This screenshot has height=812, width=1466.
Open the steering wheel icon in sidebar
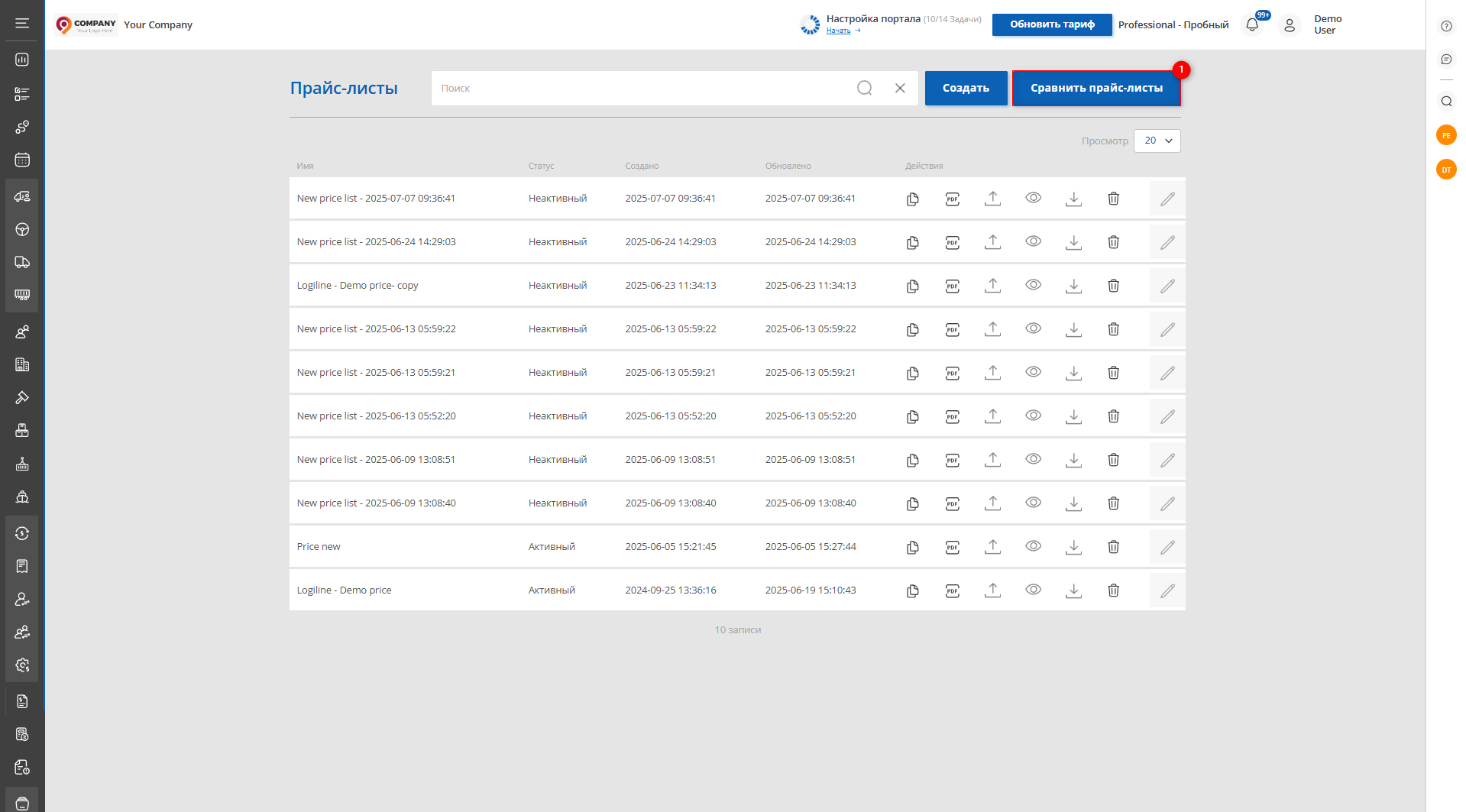[22, 229]
